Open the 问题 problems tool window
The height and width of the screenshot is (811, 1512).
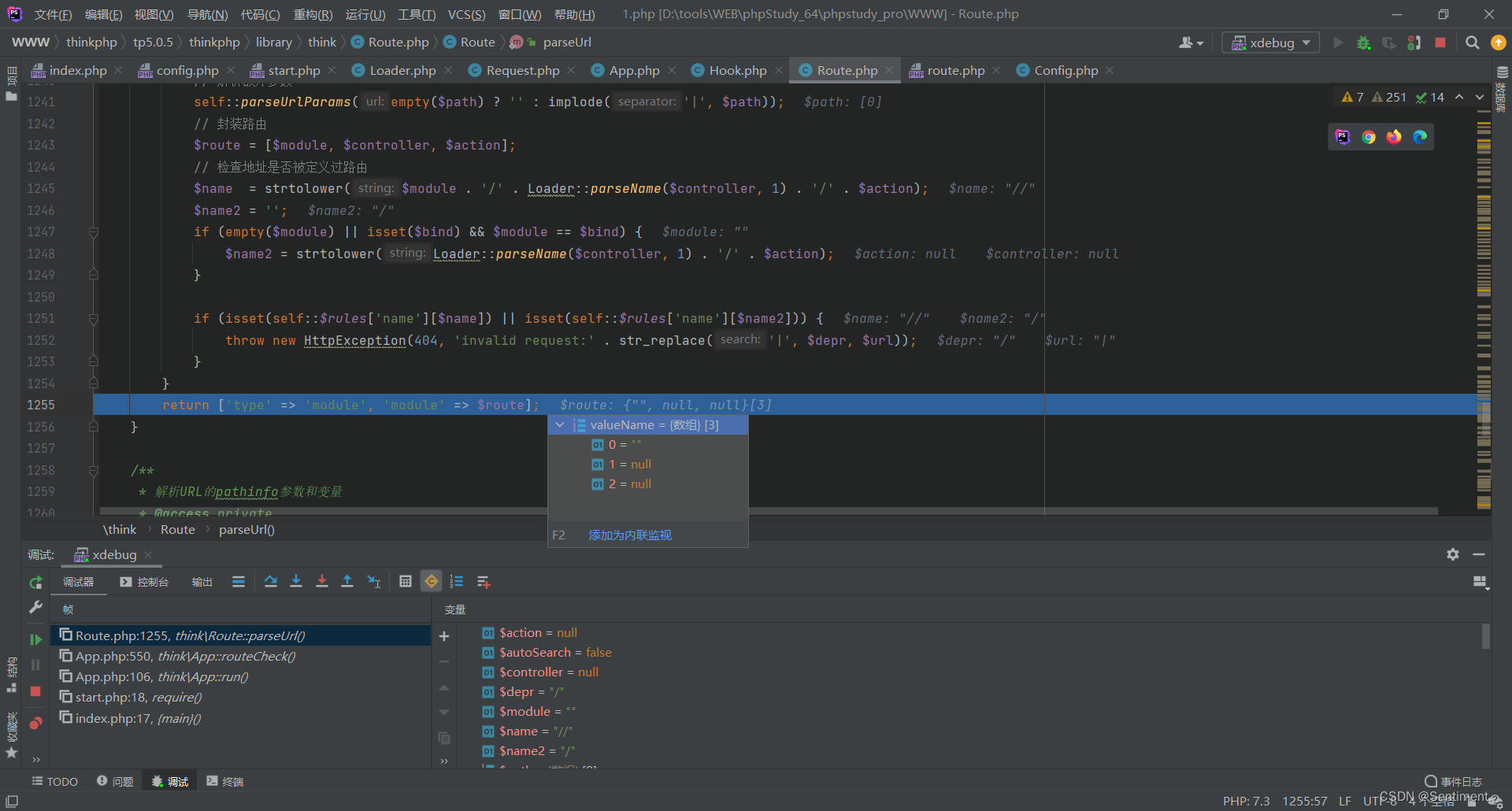pyautogui.click(x=115, y=781)
